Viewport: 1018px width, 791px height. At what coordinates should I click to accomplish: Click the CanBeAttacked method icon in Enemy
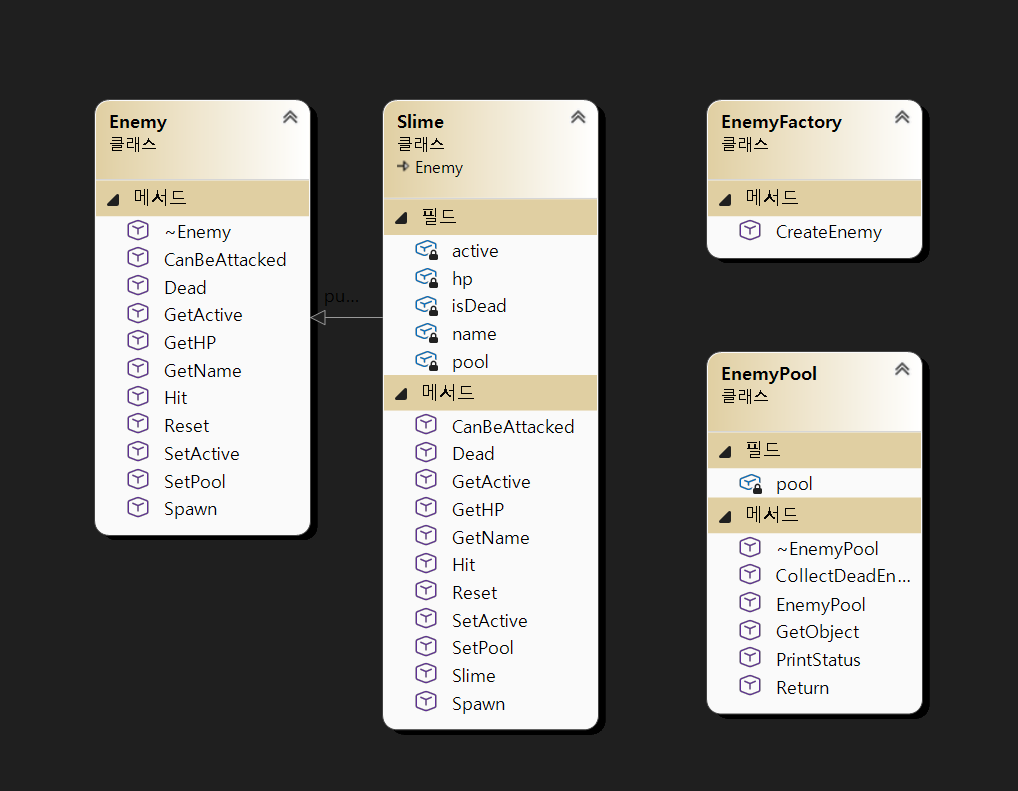click(x=138, y=258)
